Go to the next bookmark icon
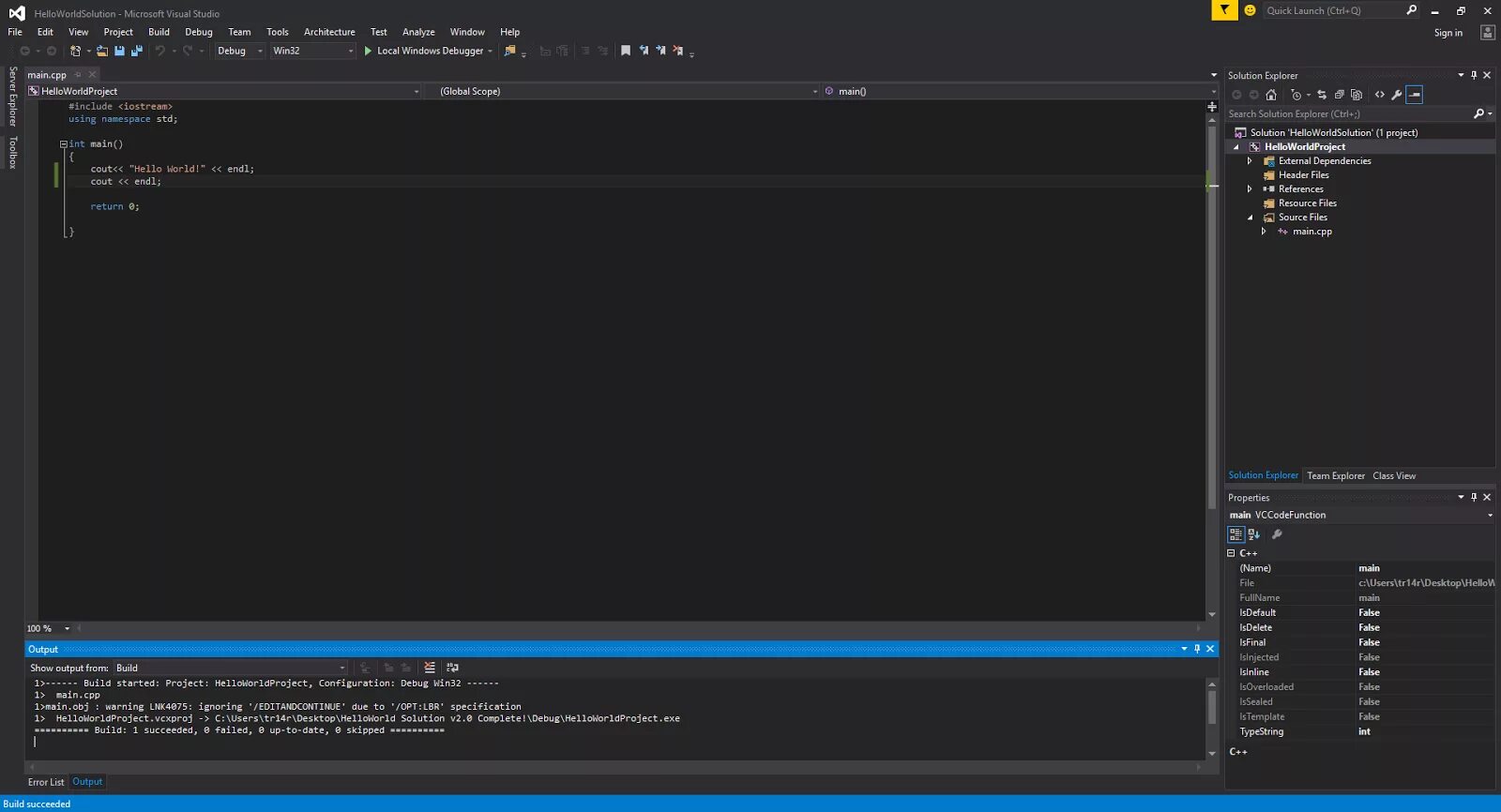1501x812 pixels. pos(660,51)
